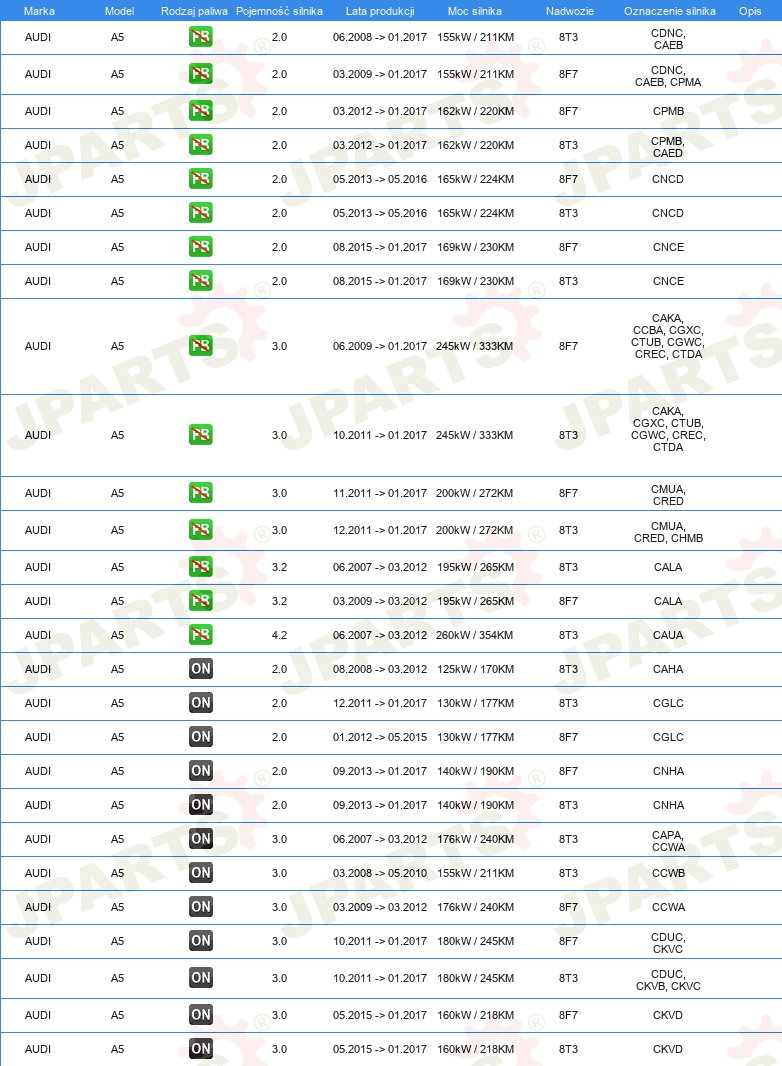This screenshot has width=782, height=1066.
Task: Click the Oznaczenie silnika column header
Action: click(x=670, y=11)
